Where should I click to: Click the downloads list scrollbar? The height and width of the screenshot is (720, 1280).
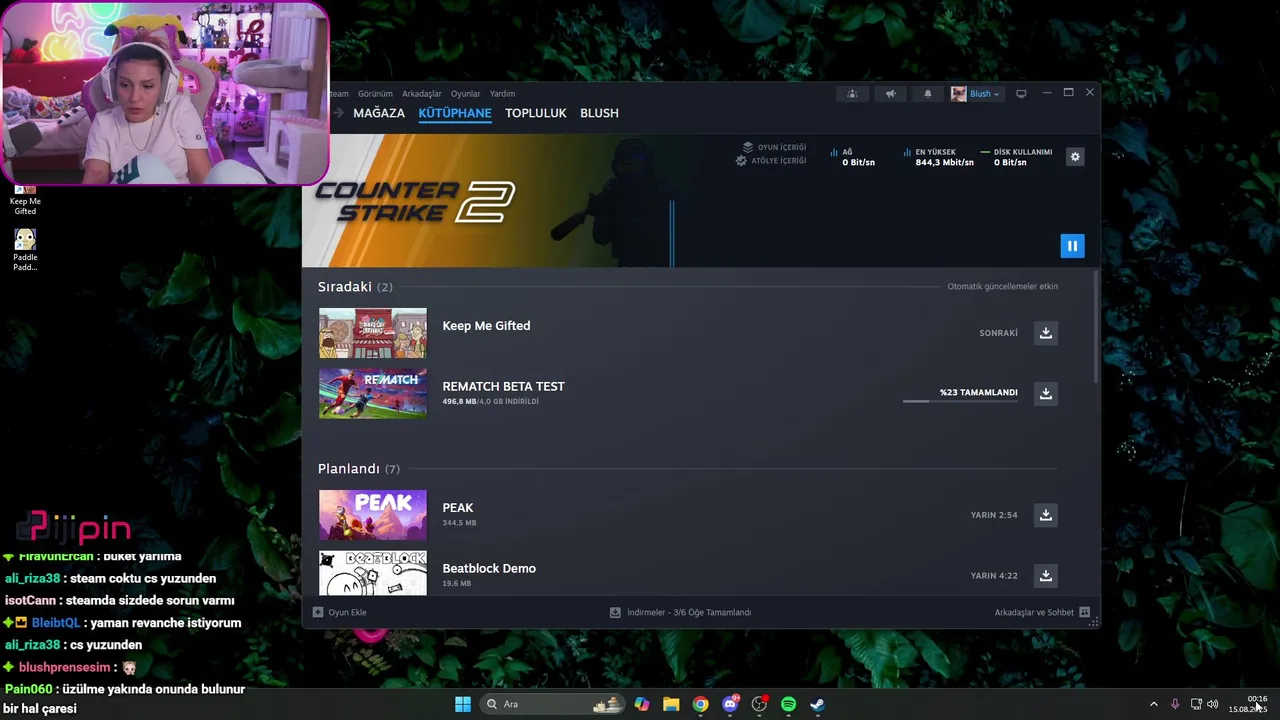1096,325
